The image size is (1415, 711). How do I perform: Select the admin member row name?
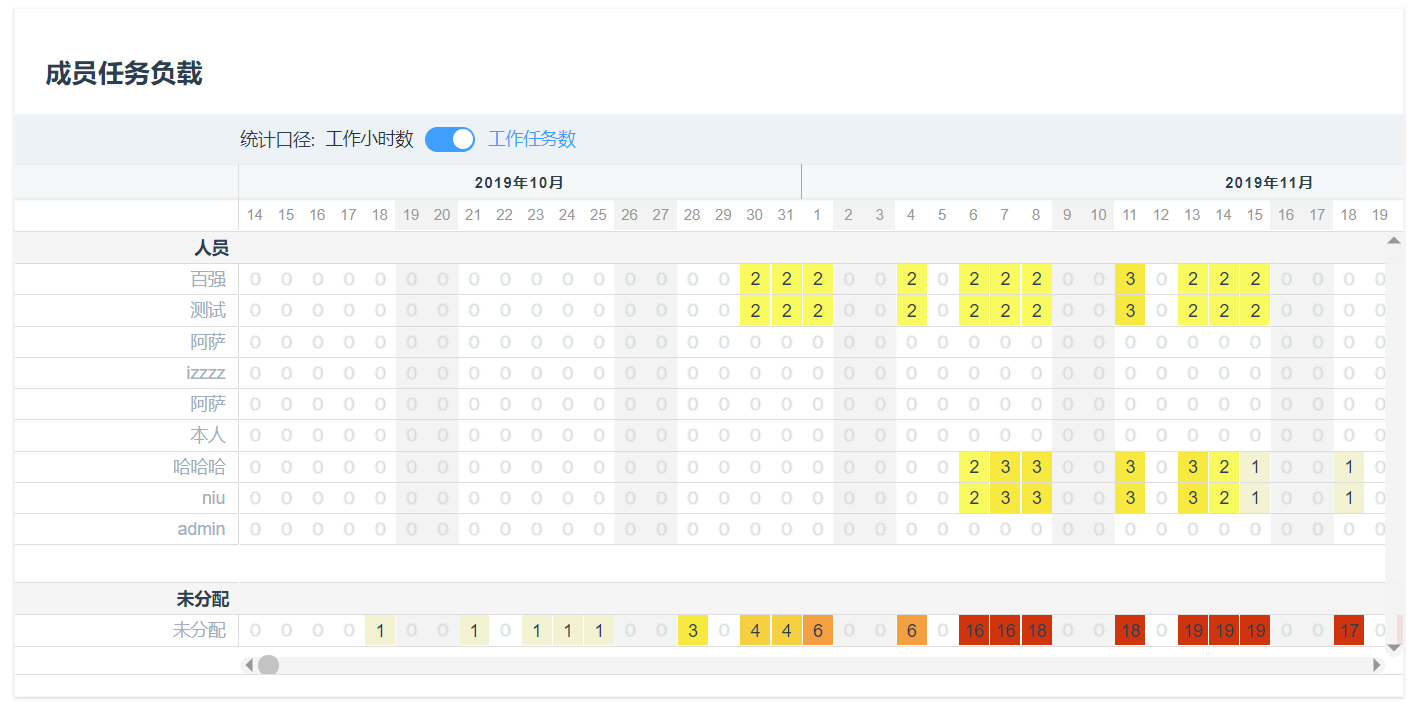coord(201,529)
